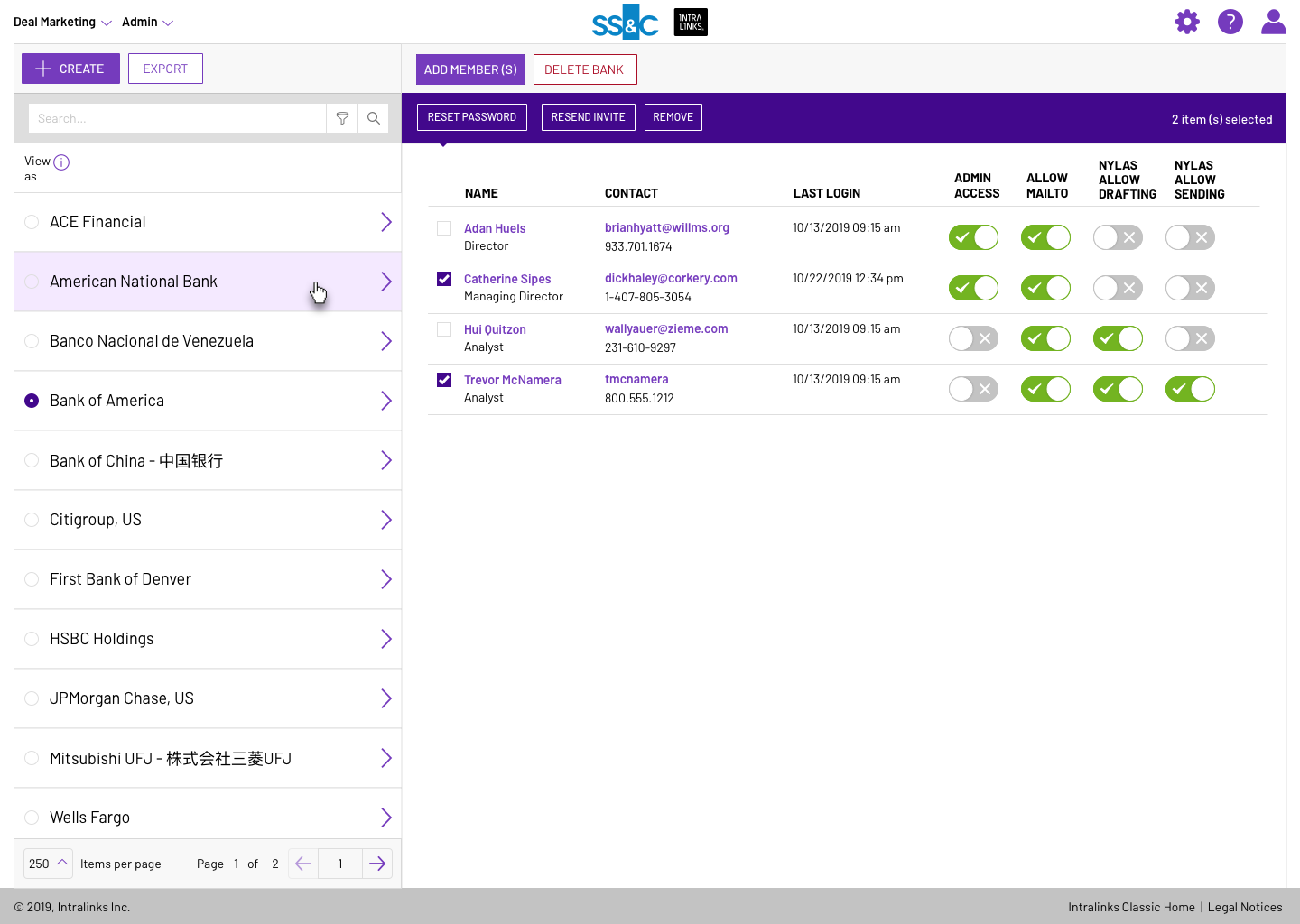Open Adan Huels member link
This screenshot has height=924, width=1300.
coord(495,228)
